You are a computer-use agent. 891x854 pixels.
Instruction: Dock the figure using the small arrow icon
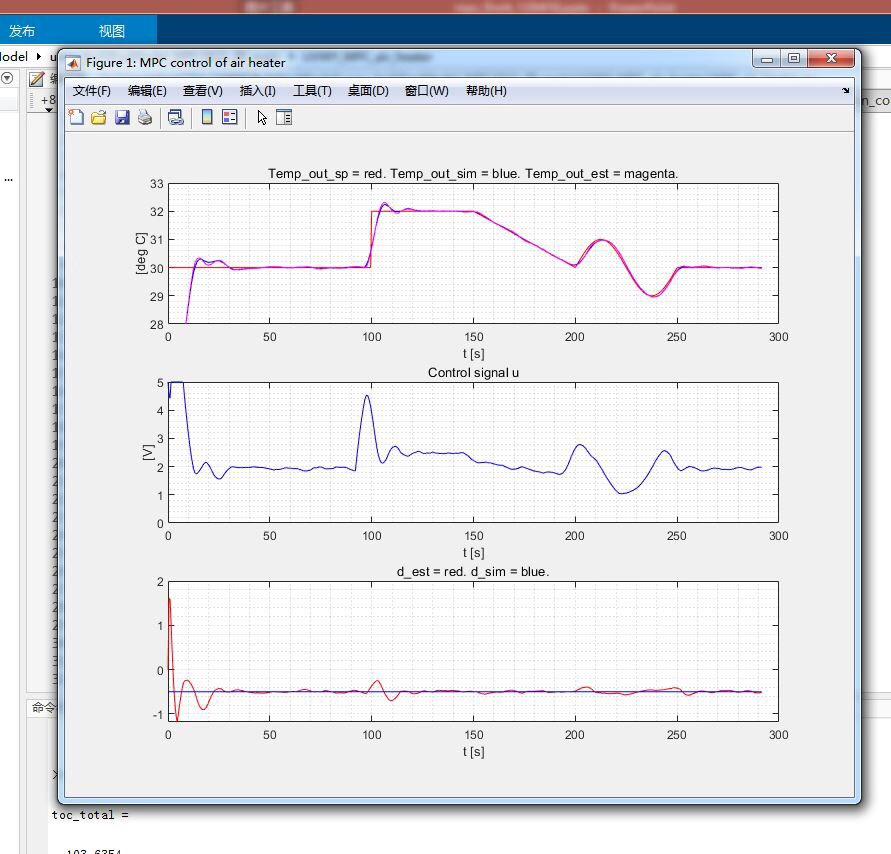point(846,90)
